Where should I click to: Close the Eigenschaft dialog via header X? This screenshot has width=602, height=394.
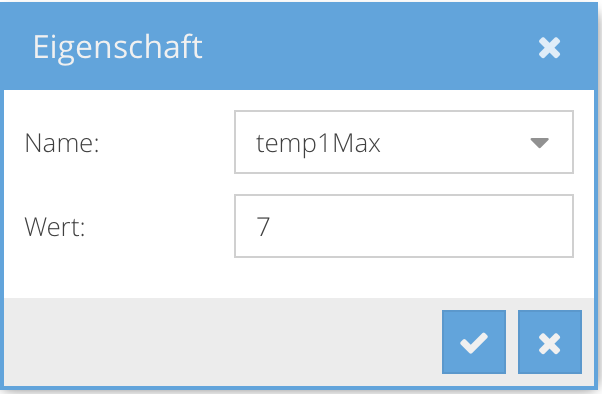549,48
